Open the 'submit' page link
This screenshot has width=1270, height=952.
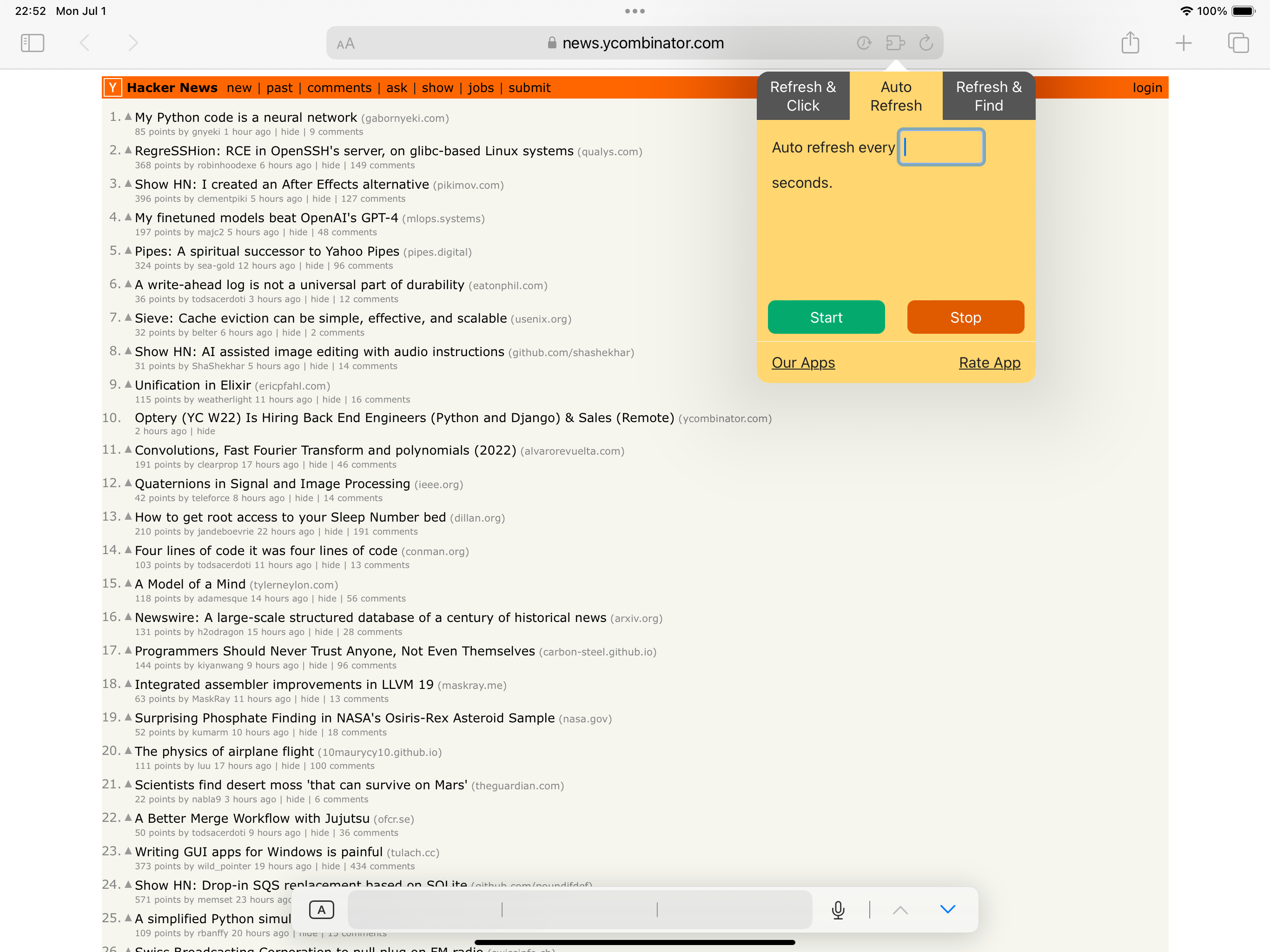[529, 88]
